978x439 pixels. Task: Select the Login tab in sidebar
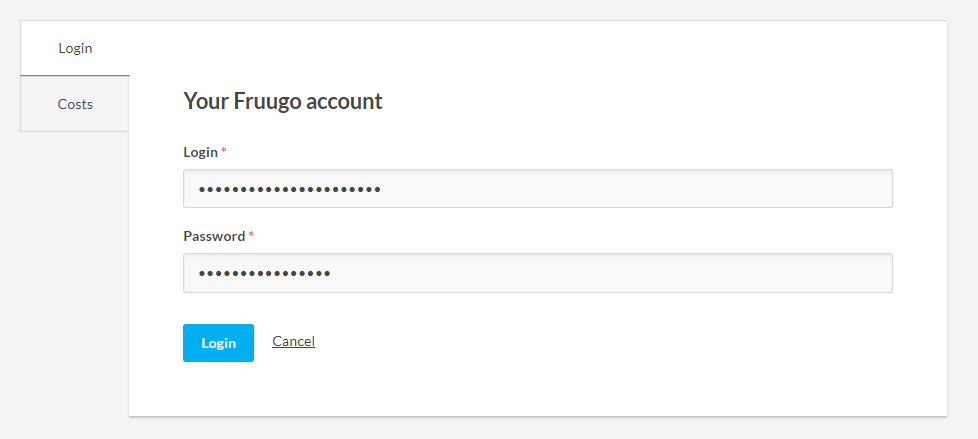click(75, 48)
